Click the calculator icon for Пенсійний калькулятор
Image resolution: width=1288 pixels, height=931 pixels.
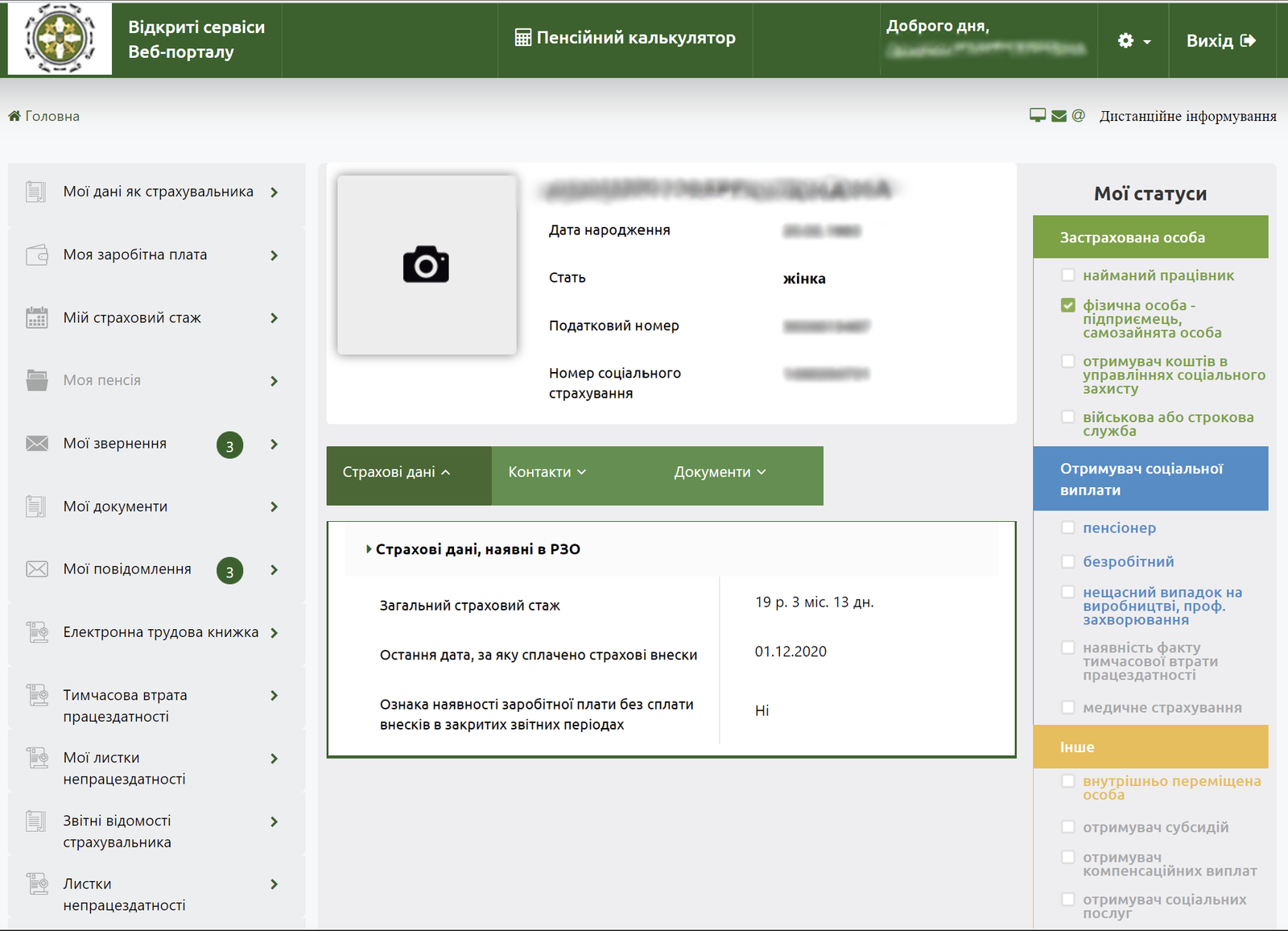[522, 38]
